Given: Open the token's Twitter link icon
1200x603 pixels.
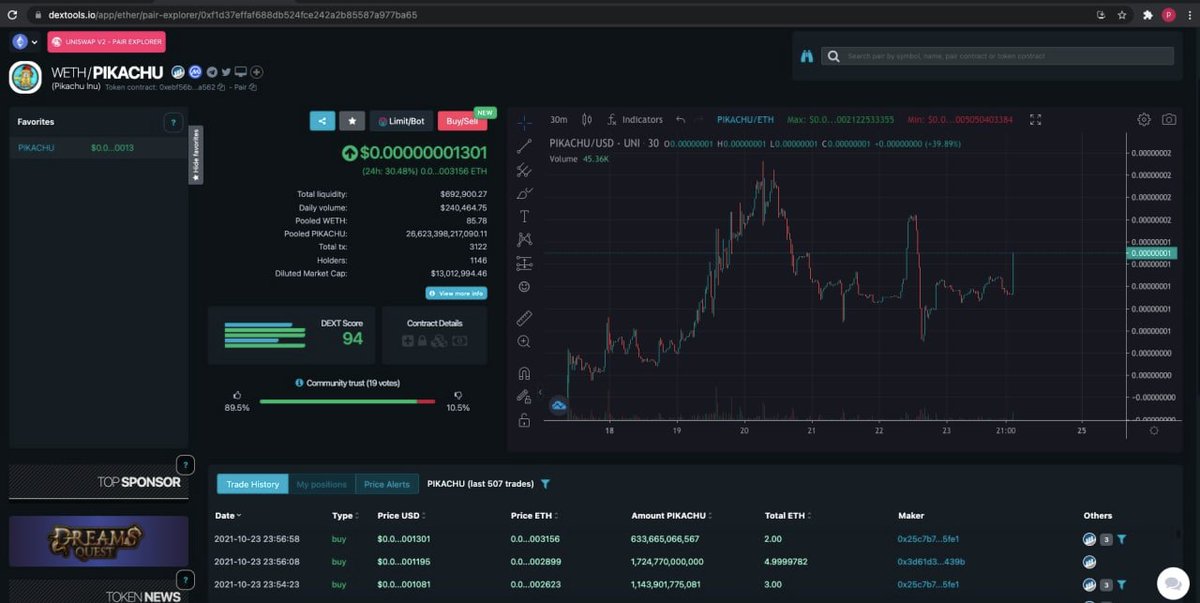Looking at the screenshot, I should [226, 72].
